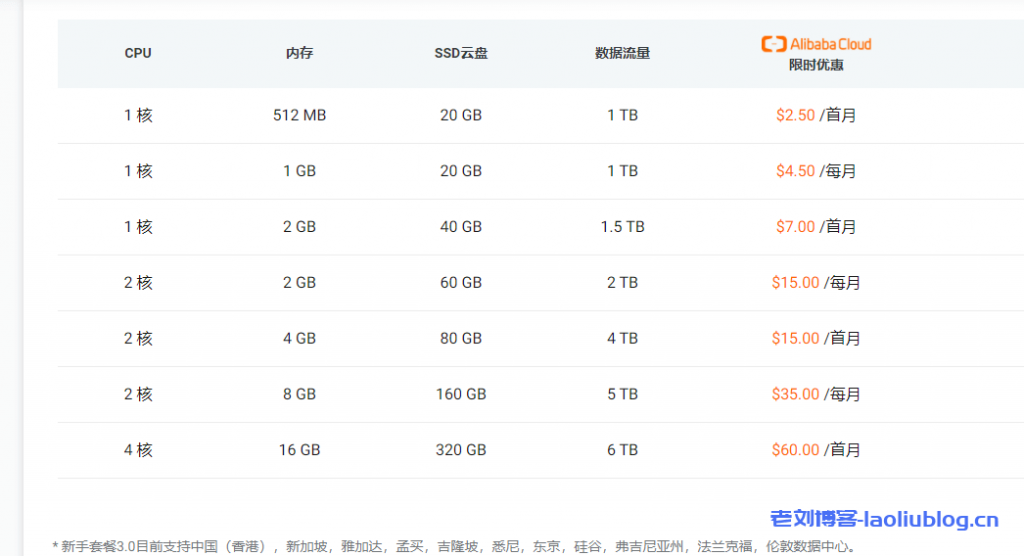Click the $60.00 first-month price

tap(796, 450)
